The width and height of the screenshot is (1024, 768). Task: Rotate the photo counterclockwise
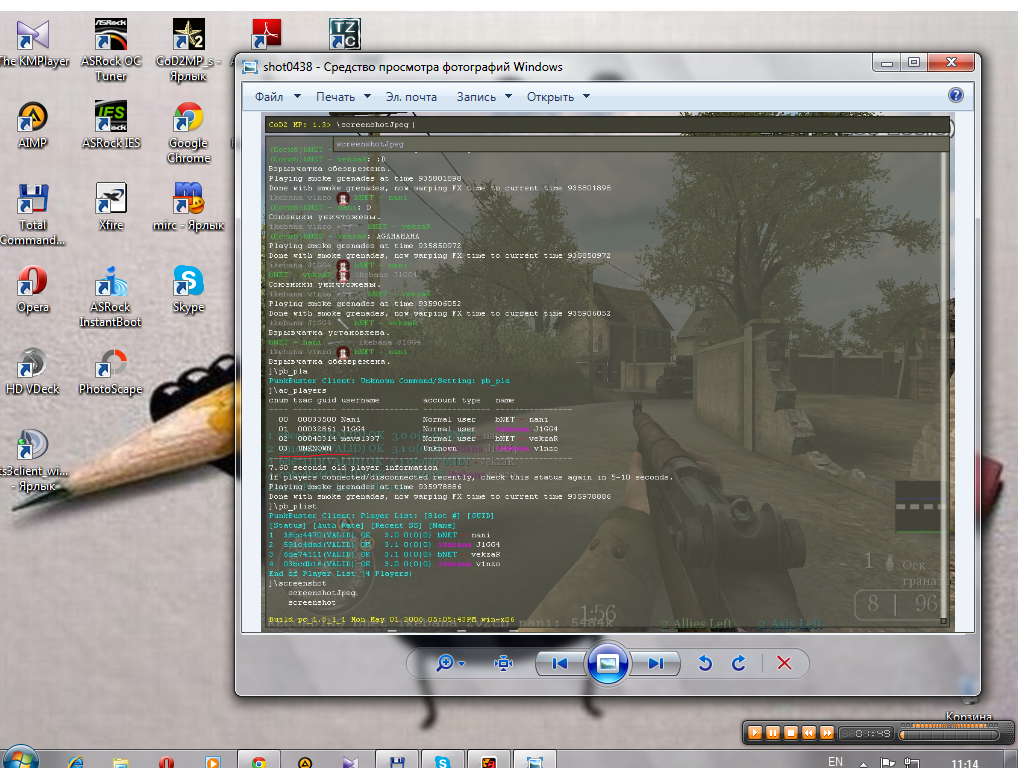tap(705, 664)
